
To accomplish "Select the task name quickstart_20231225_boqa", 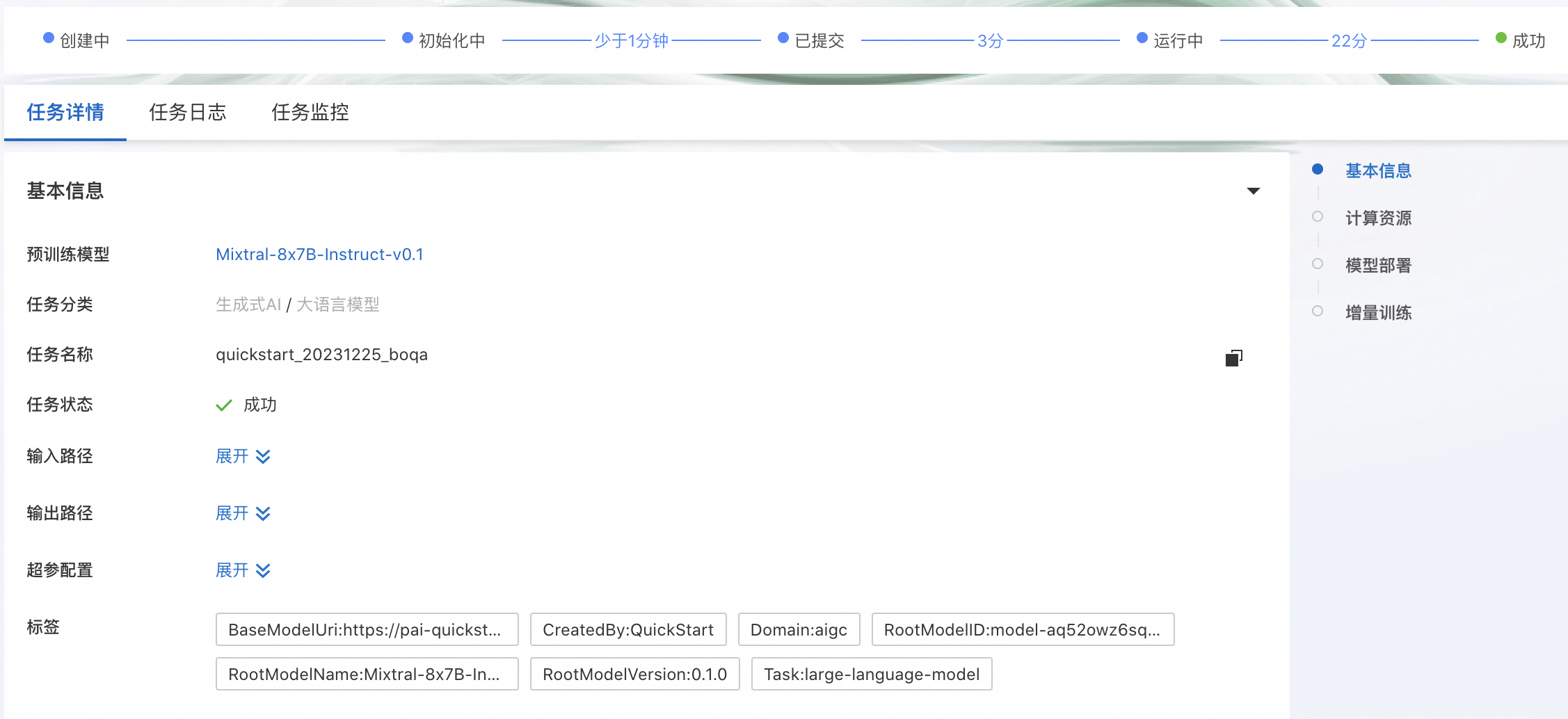I will (321, 355).
